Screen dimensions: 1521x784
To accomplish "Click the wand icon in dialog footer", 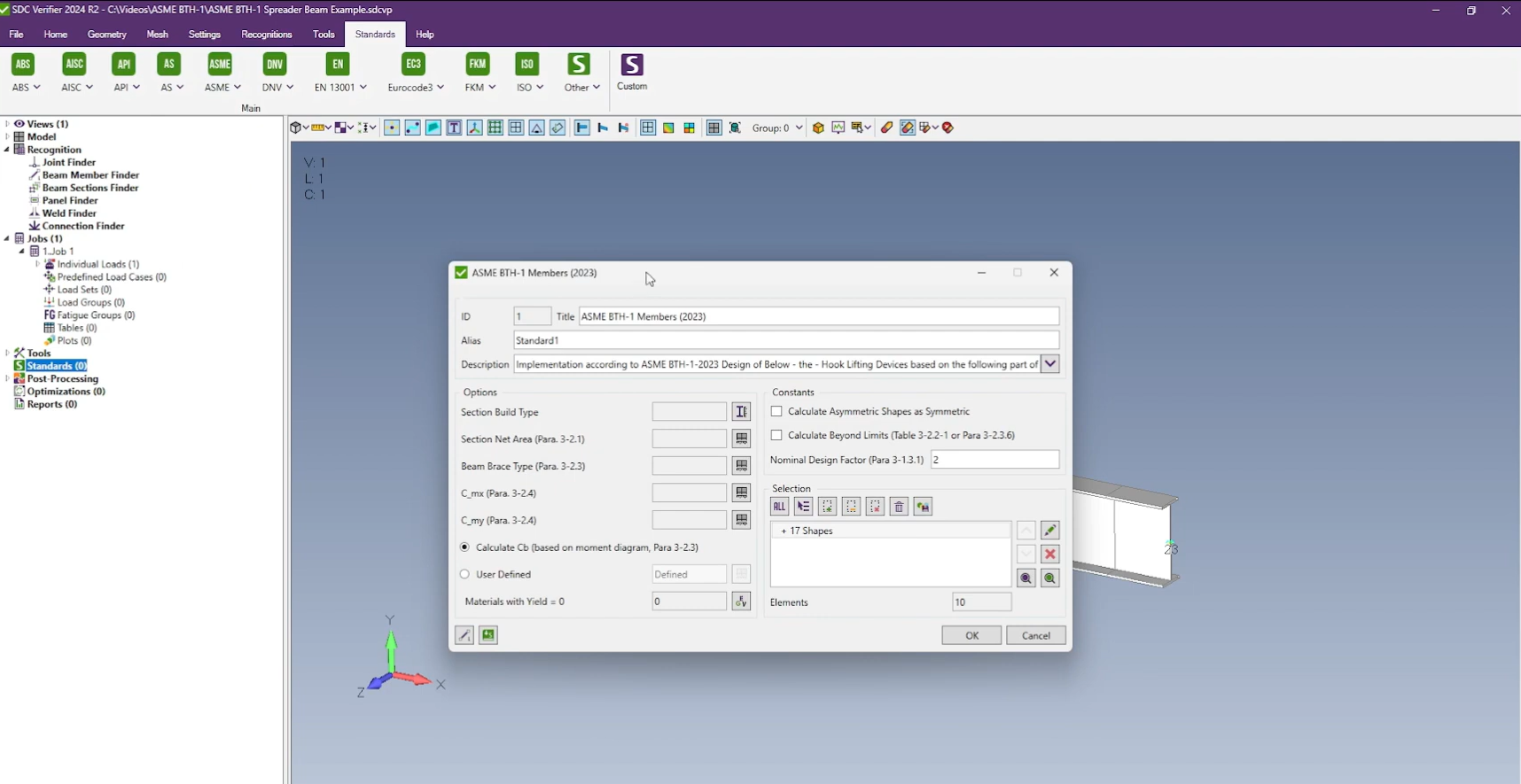I will (x=464, y=635).
